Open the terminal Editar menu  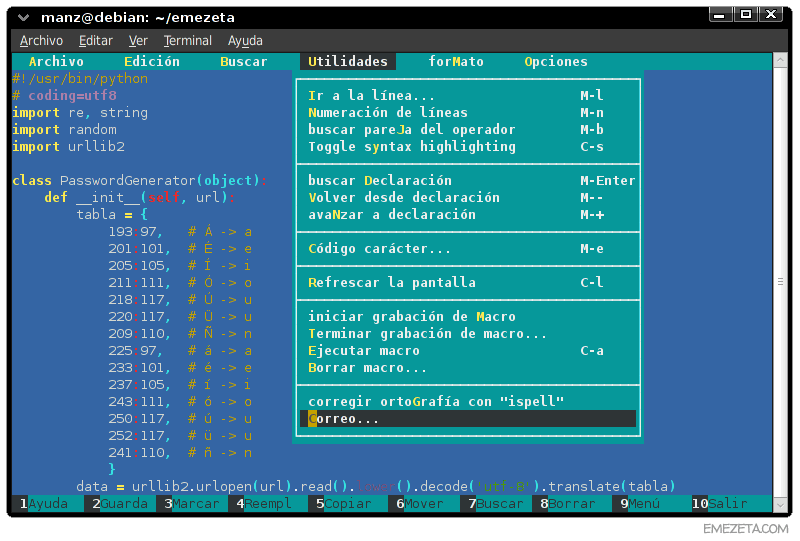point(95,41)
